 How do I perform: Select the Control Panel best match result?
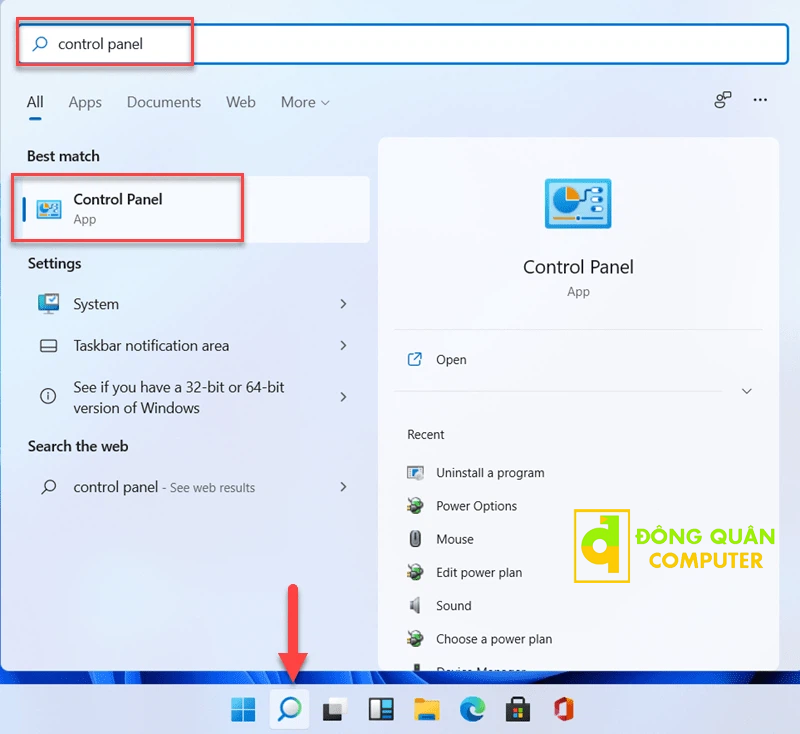pyautogui.click(x=192, y=209)
